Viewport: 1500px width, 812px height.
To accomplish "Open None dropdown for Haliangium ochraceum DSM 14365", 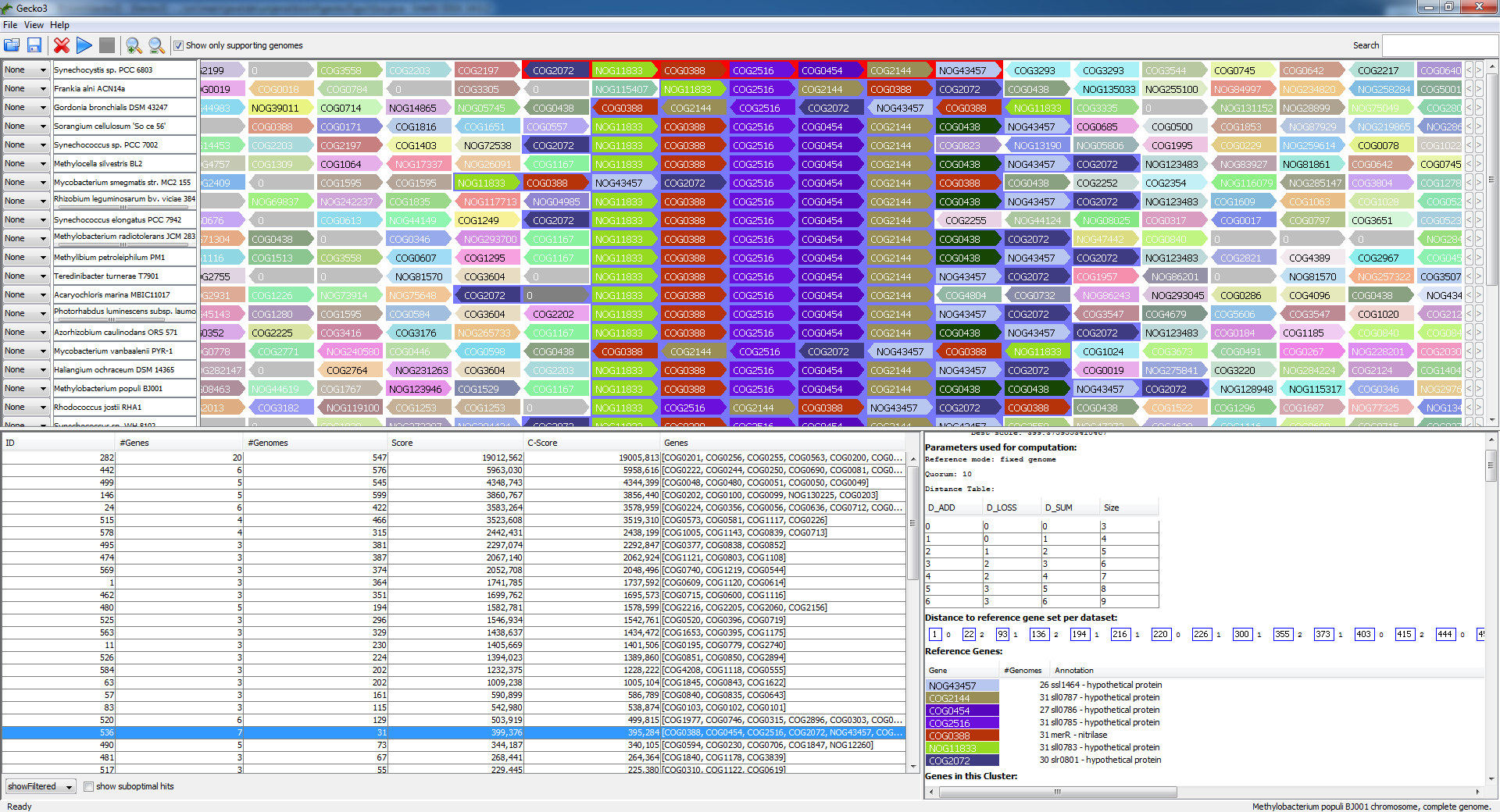I will coord(26,370).
